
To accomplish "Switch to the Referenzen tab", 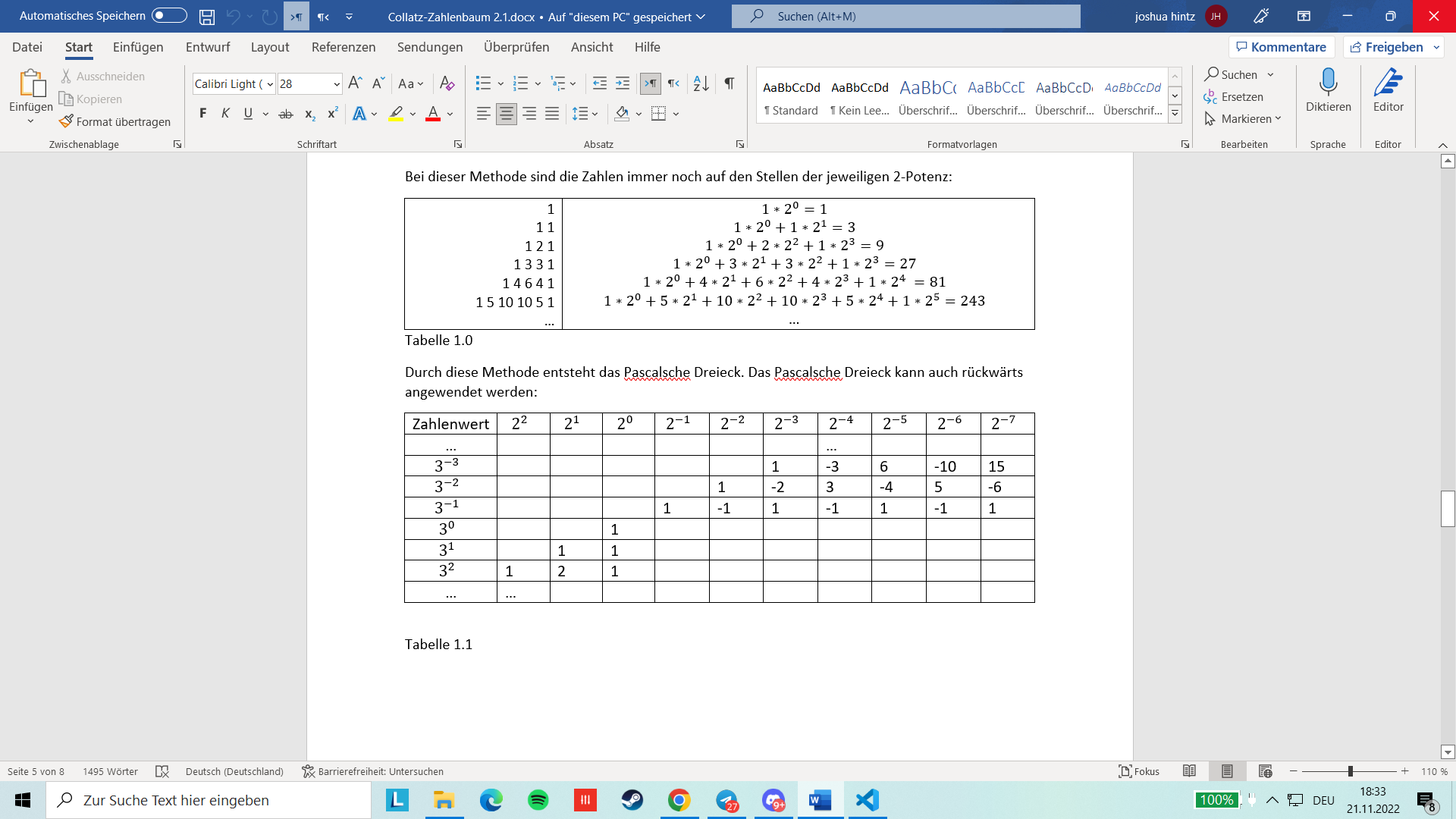I will (344, 47).
